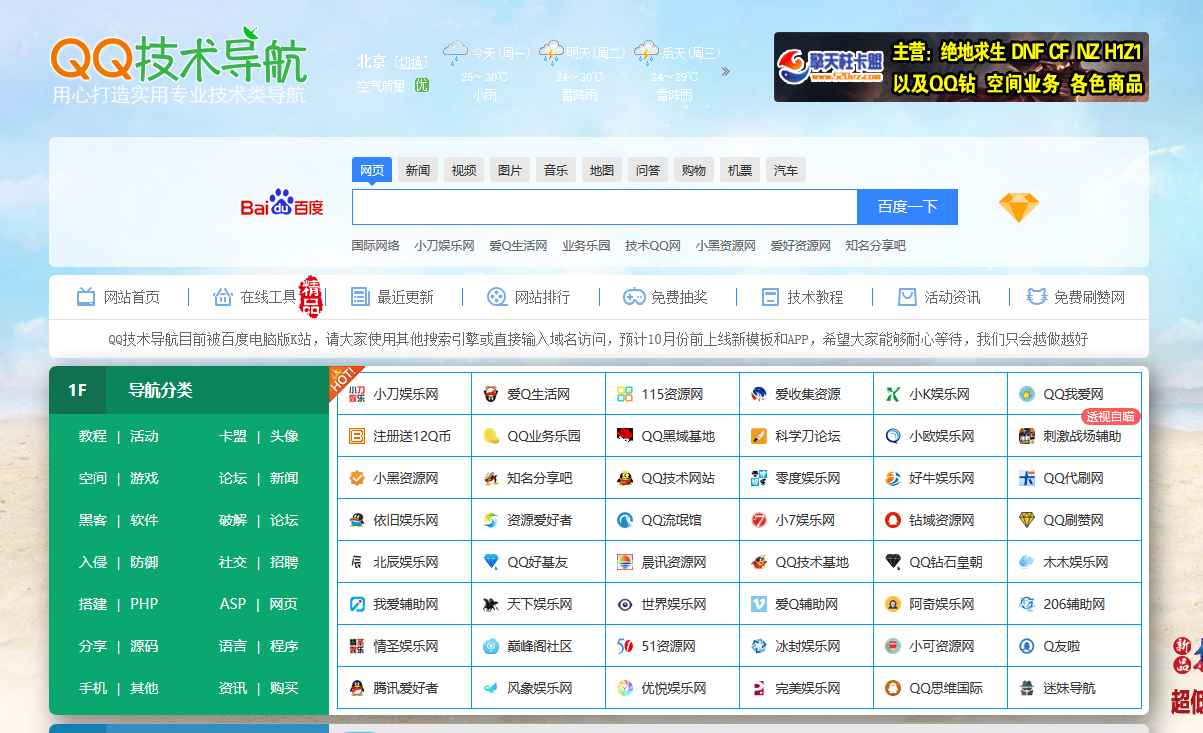Click the 最近更新 clipboard icon
The width and height of the screenshot is (1203, 733).
359,295
